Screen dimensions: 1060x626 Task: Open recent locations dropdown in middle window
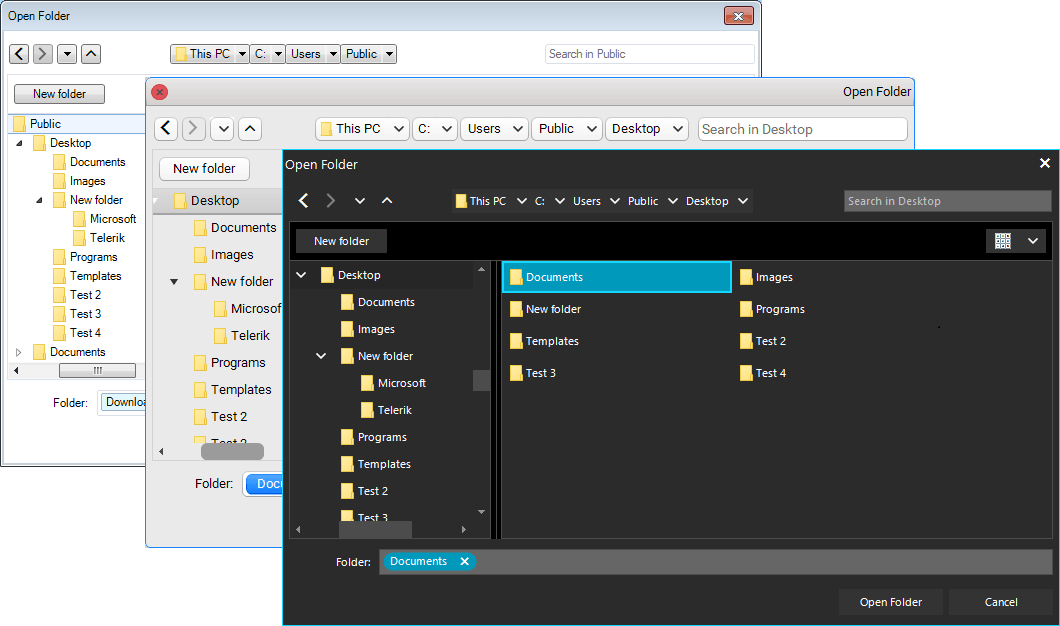tap(222, 128)
